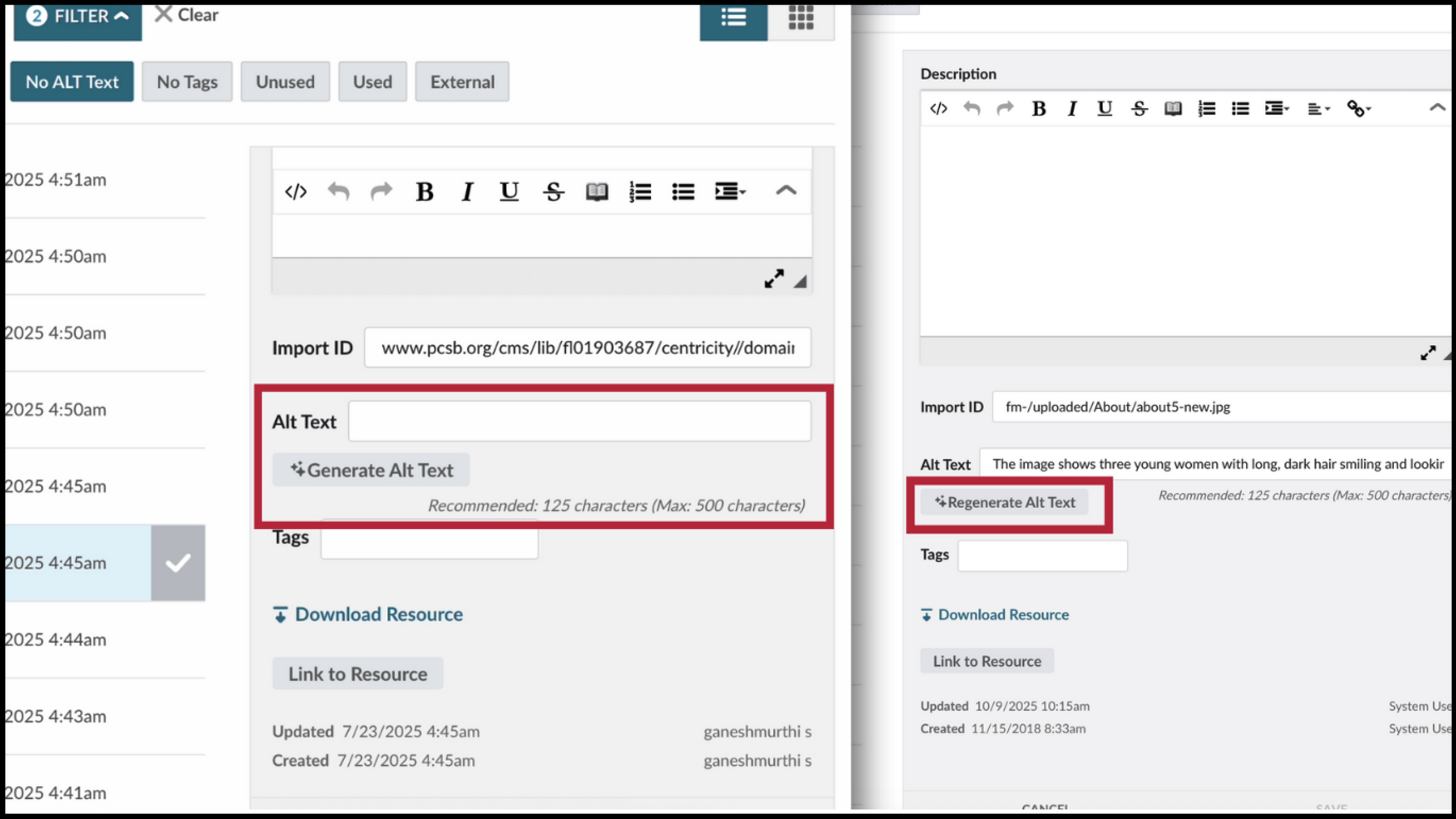
Task: Toggle checkmark on selected 4:45am row
Action: pos(177,562)
